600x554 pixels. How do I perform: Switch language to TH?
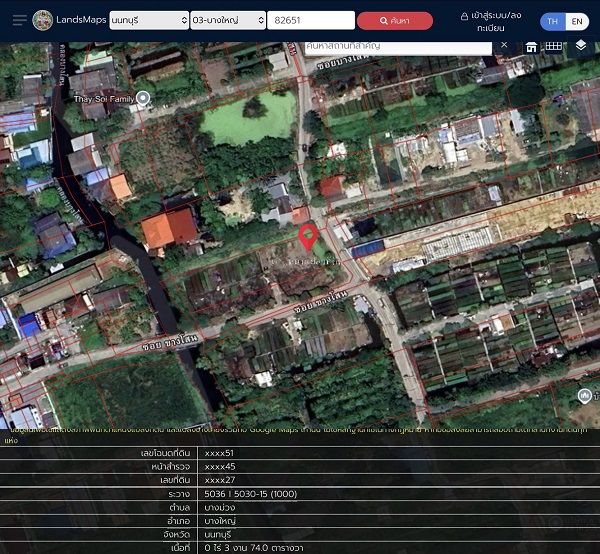[x=552, y=21]
